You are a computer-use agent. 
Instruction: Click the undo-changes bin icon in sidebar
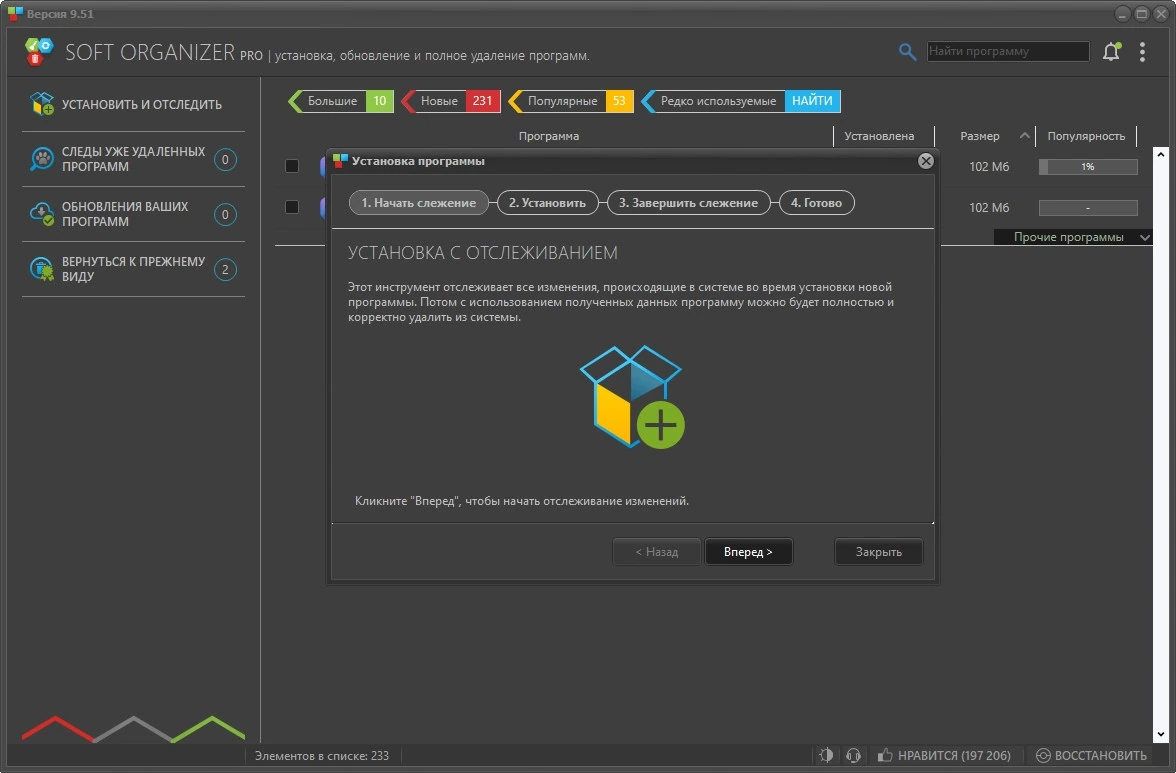click(x=42, y=269)
